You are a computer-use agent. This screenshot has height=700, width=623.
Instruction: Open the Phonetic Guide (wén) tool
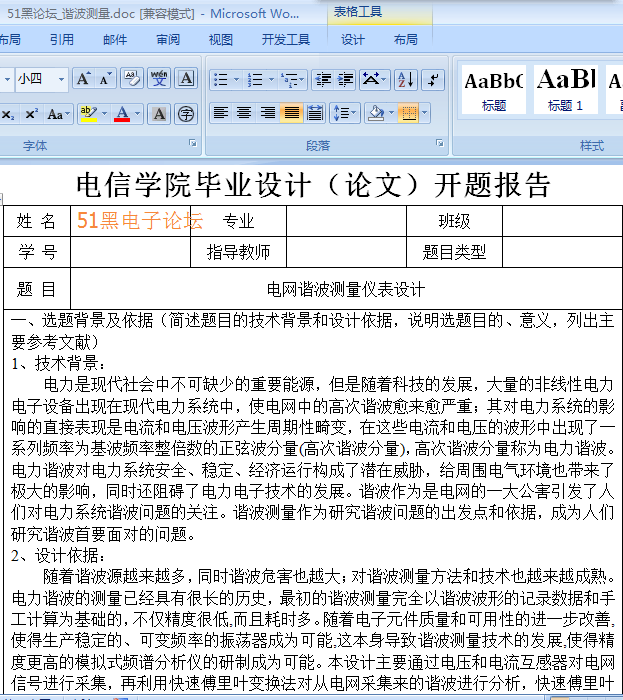[x=159, y=79]
